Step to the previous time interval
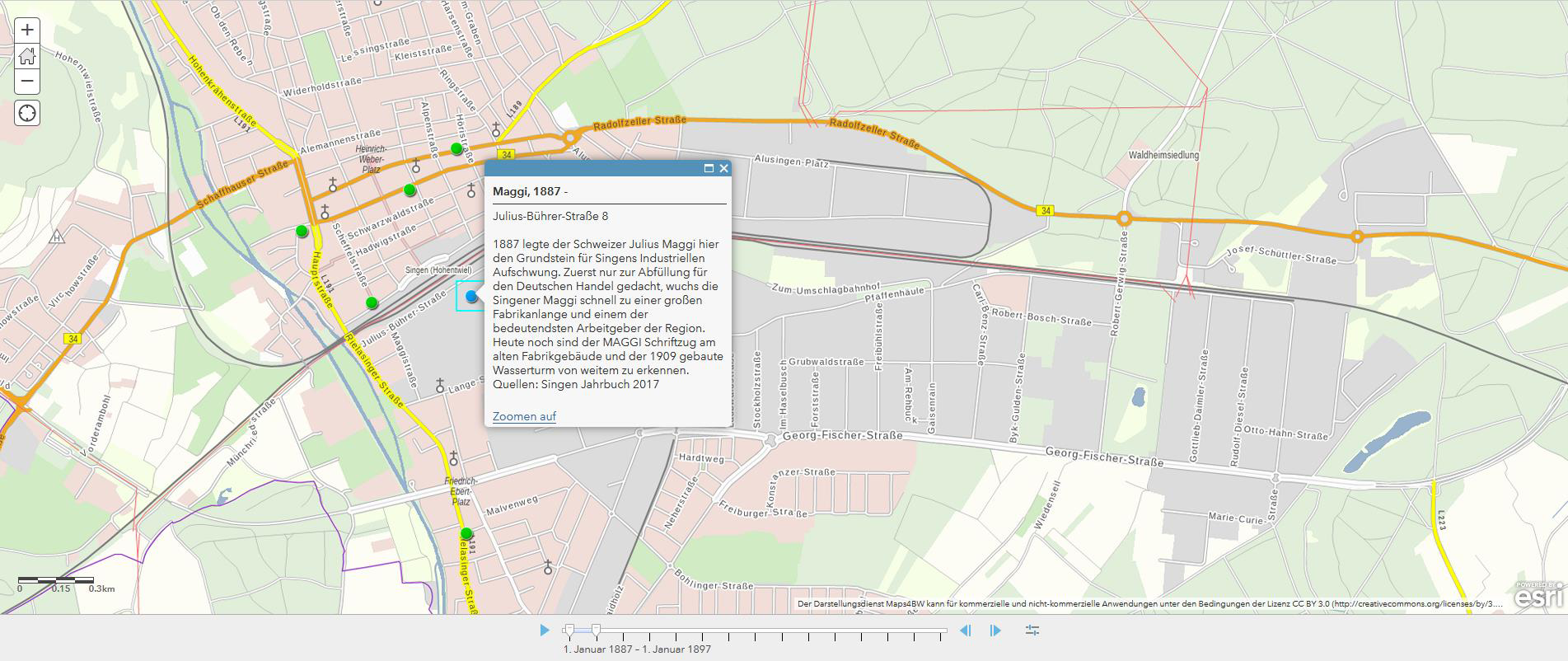Image resolution: width=1568 pixels, height=661 pixels. (965, 631)
